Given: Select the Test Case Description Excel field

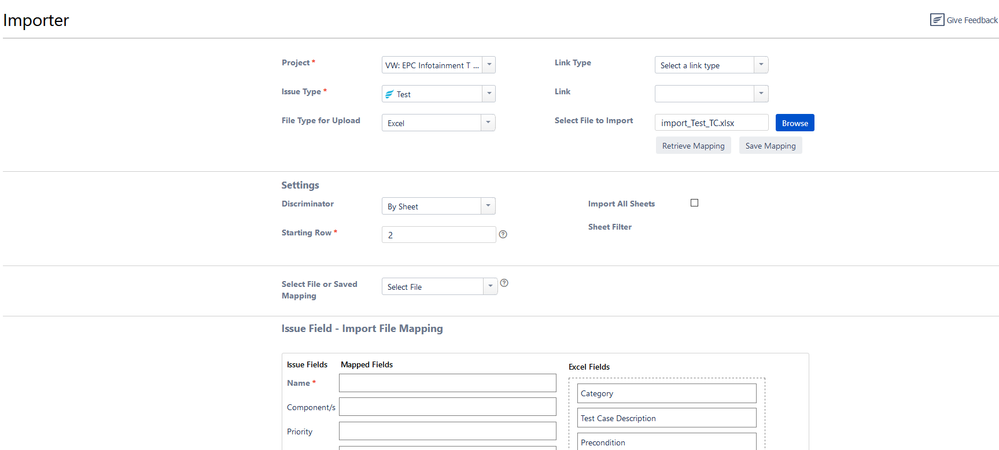Looking at the screenshot, I should [x=666, y=418].
